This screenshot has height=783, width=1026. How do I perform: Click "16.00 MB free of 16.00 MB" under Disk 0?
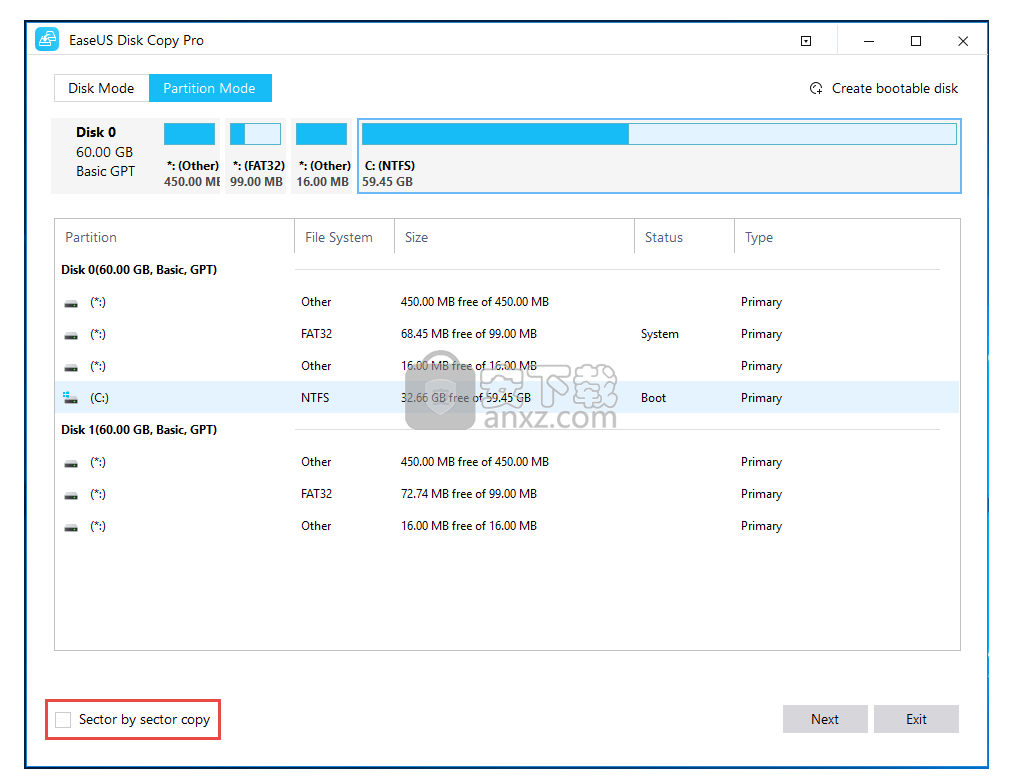pos(469,366)
